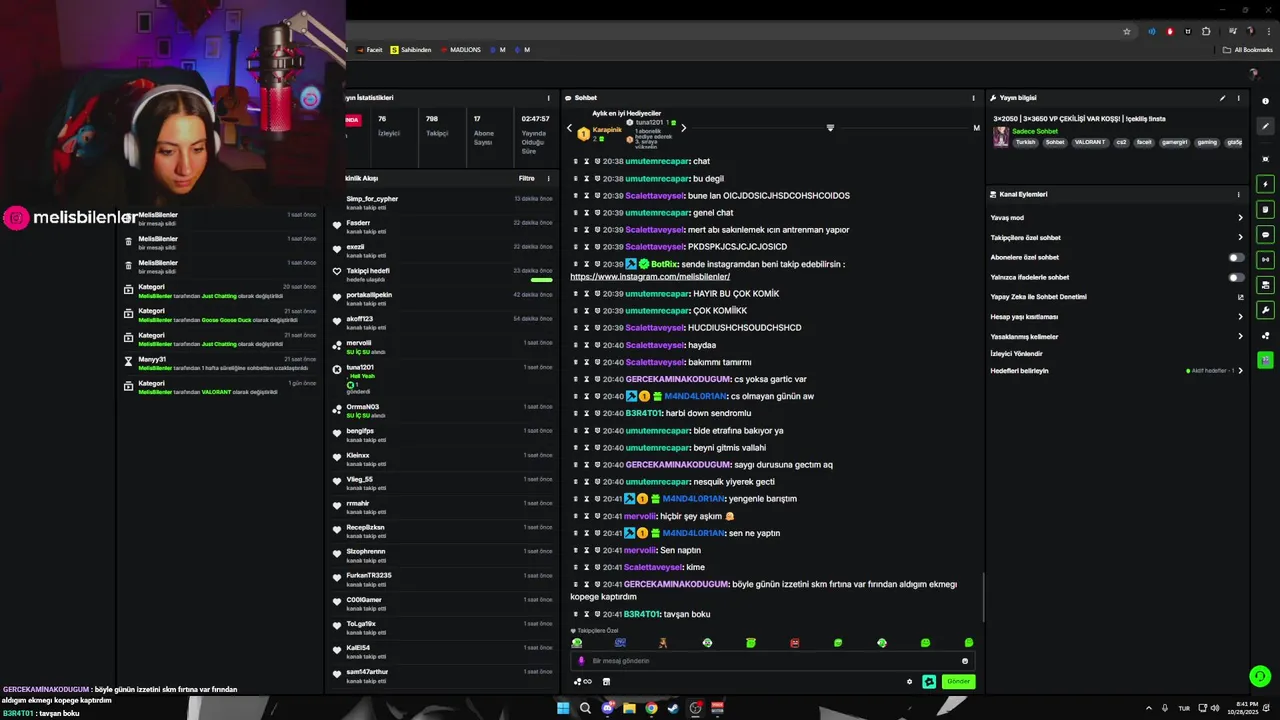Image resolution: width=1280 pixels, height=720 pixels.
Task: Open the Filtre dropdown in activity feed
Action: tap(526, 178)
